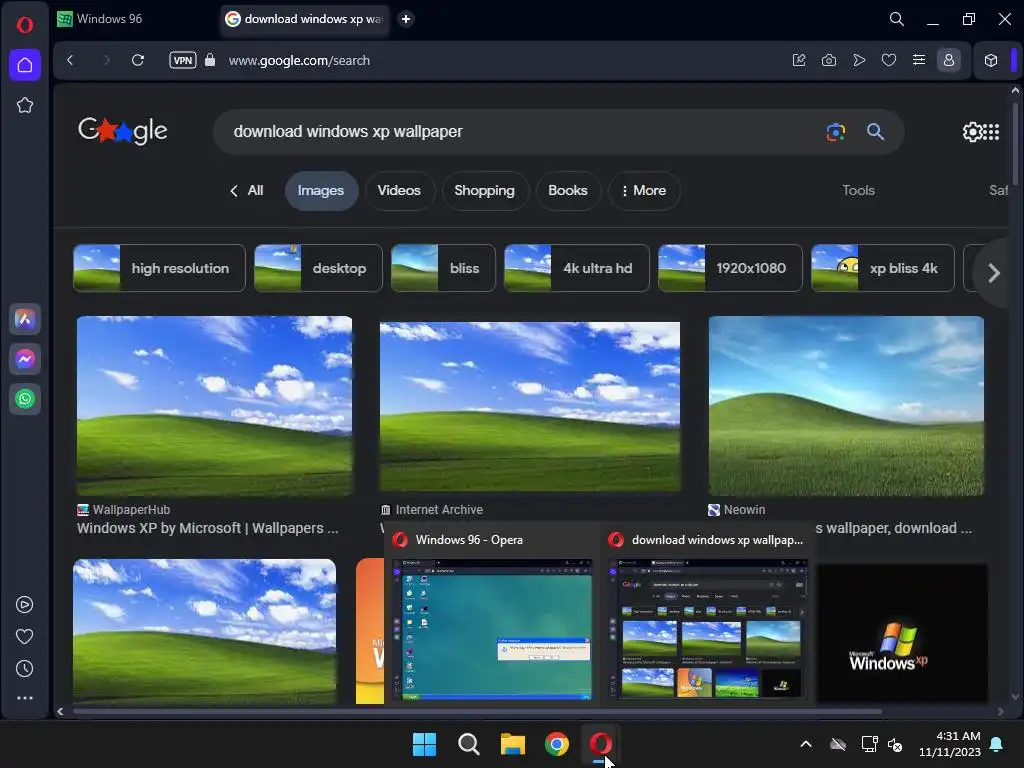
Task: Open the Google apps grid
Action: tap(991, 132)
